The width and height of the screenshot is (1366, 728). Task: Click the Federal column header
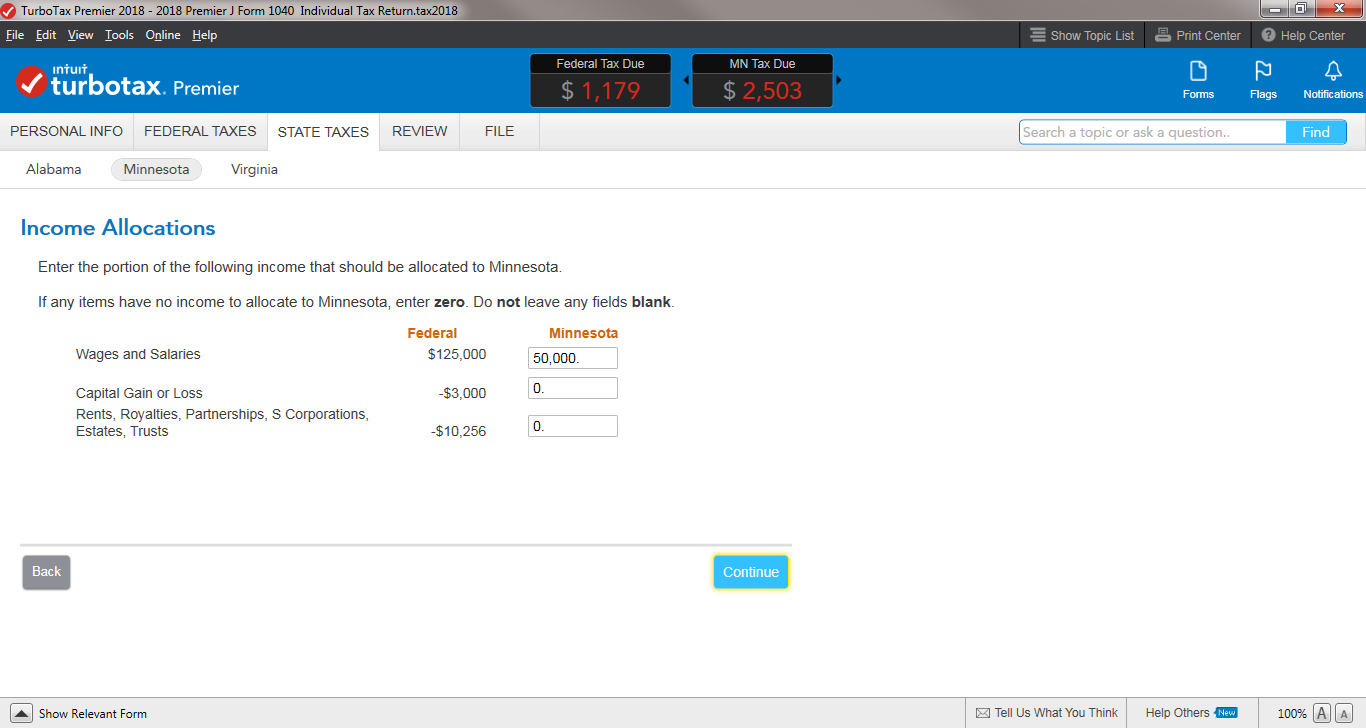[432, 333]
